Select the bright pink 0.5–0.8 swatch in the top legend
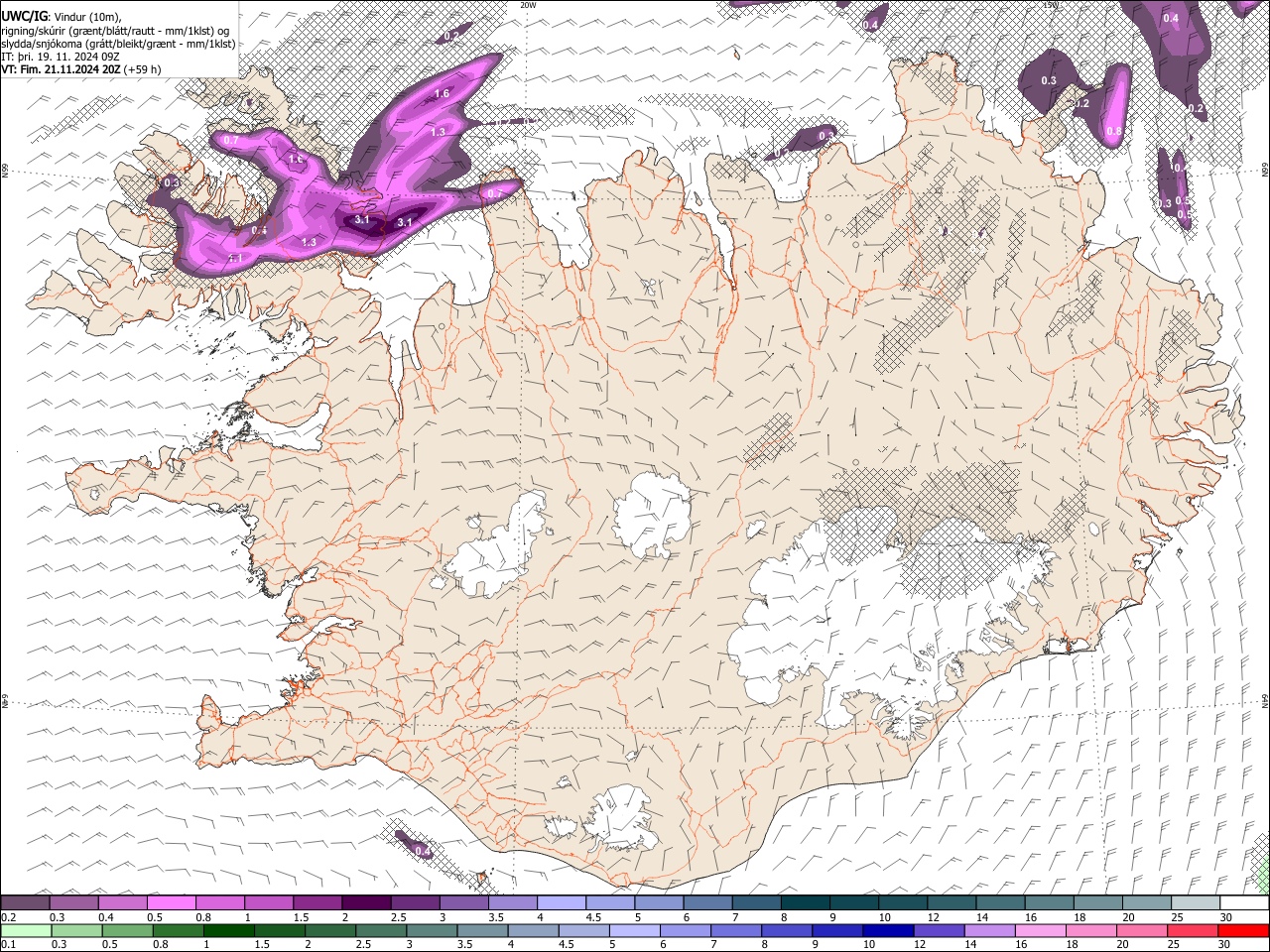This screenshot has width=1270, height=952. (x=171, y=903)
